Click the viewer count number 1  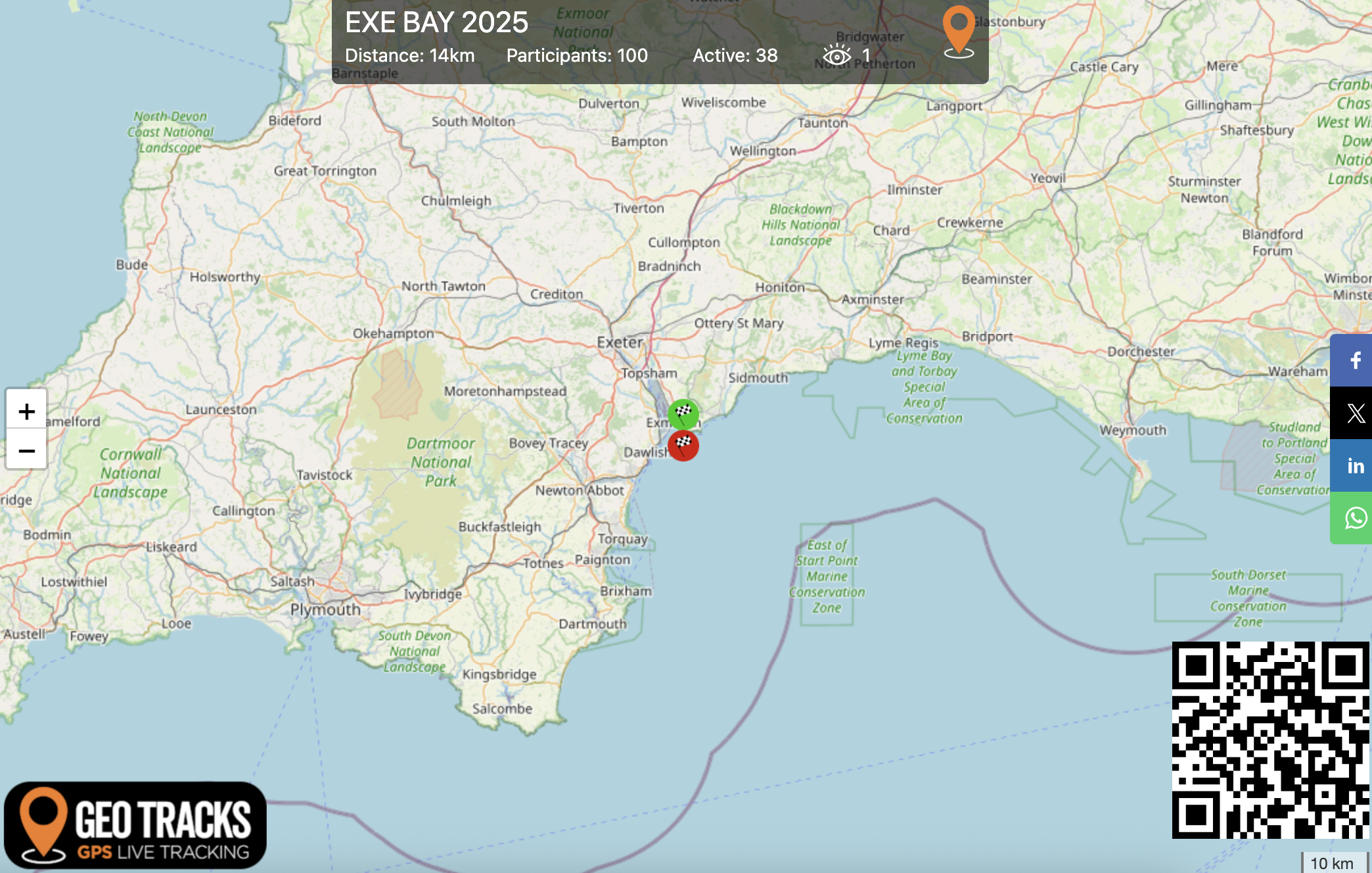(866, 55)
